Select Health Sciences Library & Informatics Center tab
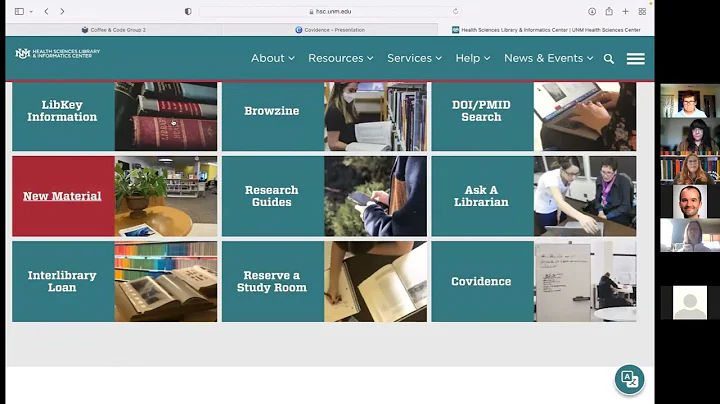 click(546, 30)
